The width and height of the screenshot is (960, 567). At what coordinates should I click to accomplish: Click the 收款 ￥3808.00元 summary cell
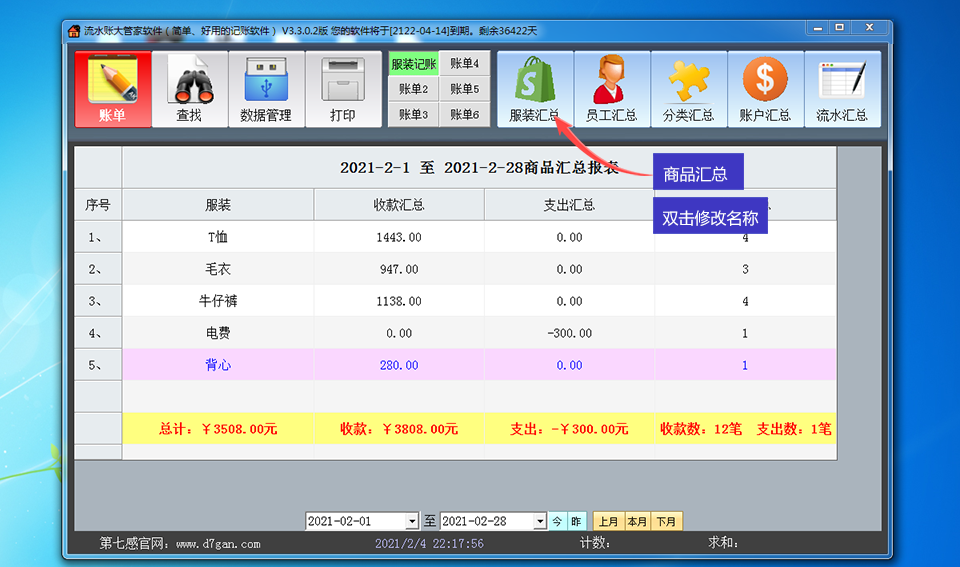pos(399,429)
